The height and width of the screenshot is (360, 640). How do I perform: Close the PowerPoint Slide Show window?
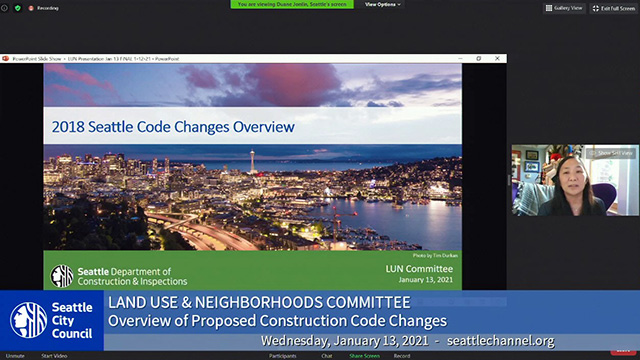pyautogui.click(x=497, y=59)
